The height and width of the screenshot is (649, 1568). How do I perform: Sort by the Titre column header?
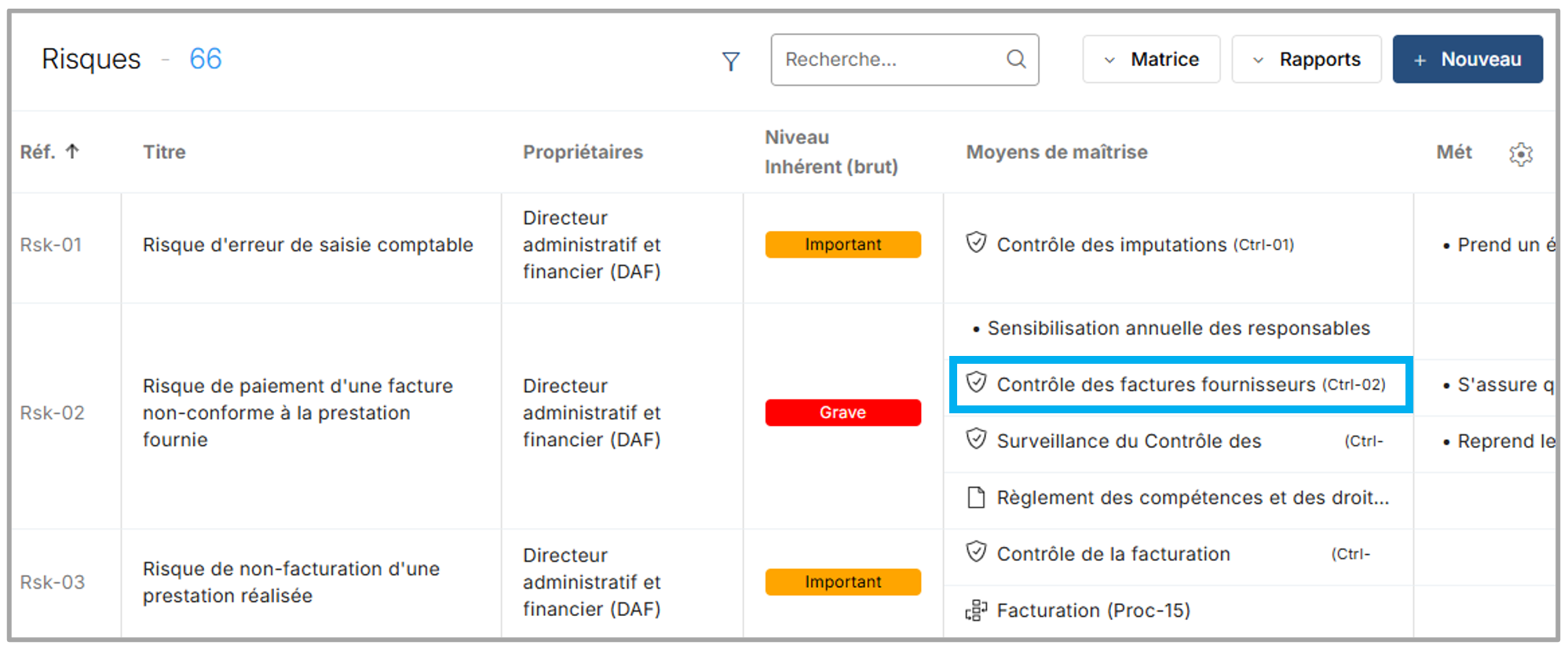[x=164, y=152]
